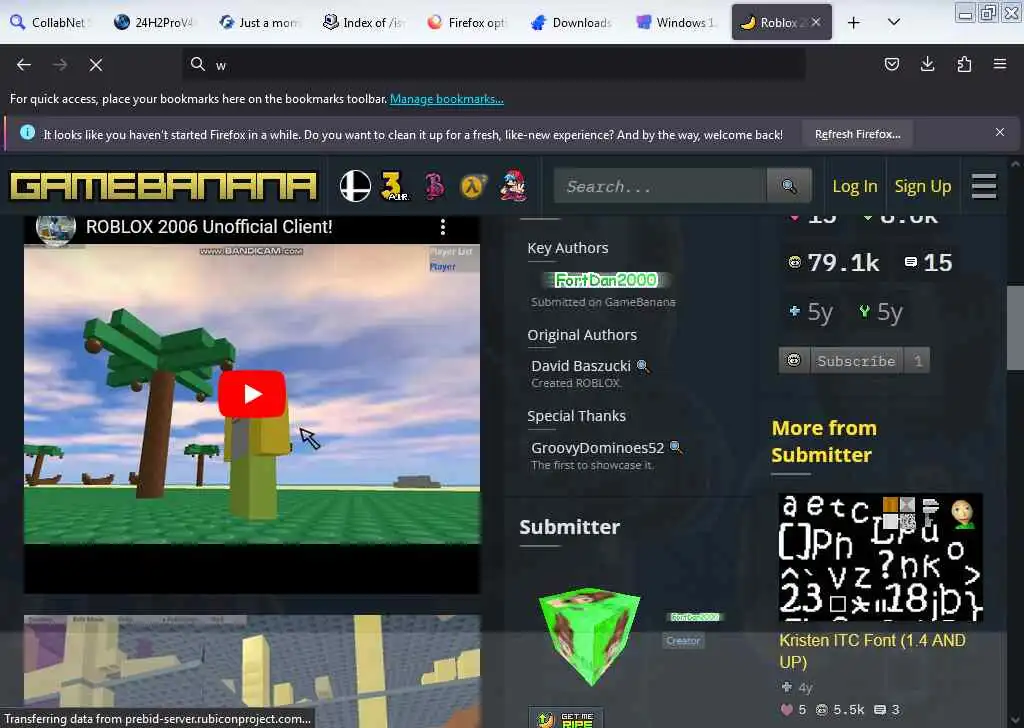Viewport: 1024px width, 728px height.
Task: Open the Friday Night Funkin game icon
Action: (513, 186)
